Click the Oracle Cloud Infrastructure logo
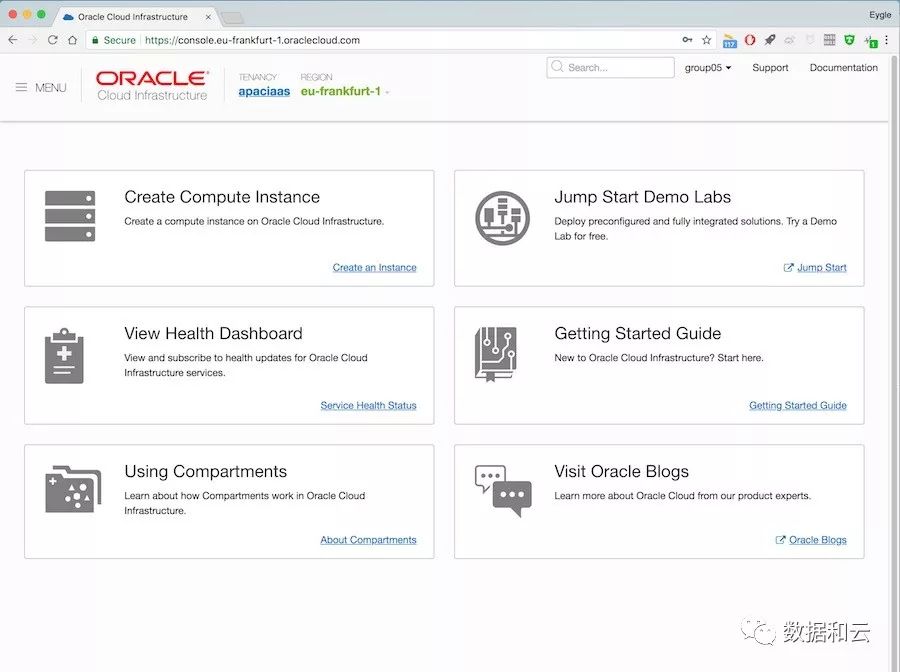The image size is (900, 672). [x=152, y=86]
